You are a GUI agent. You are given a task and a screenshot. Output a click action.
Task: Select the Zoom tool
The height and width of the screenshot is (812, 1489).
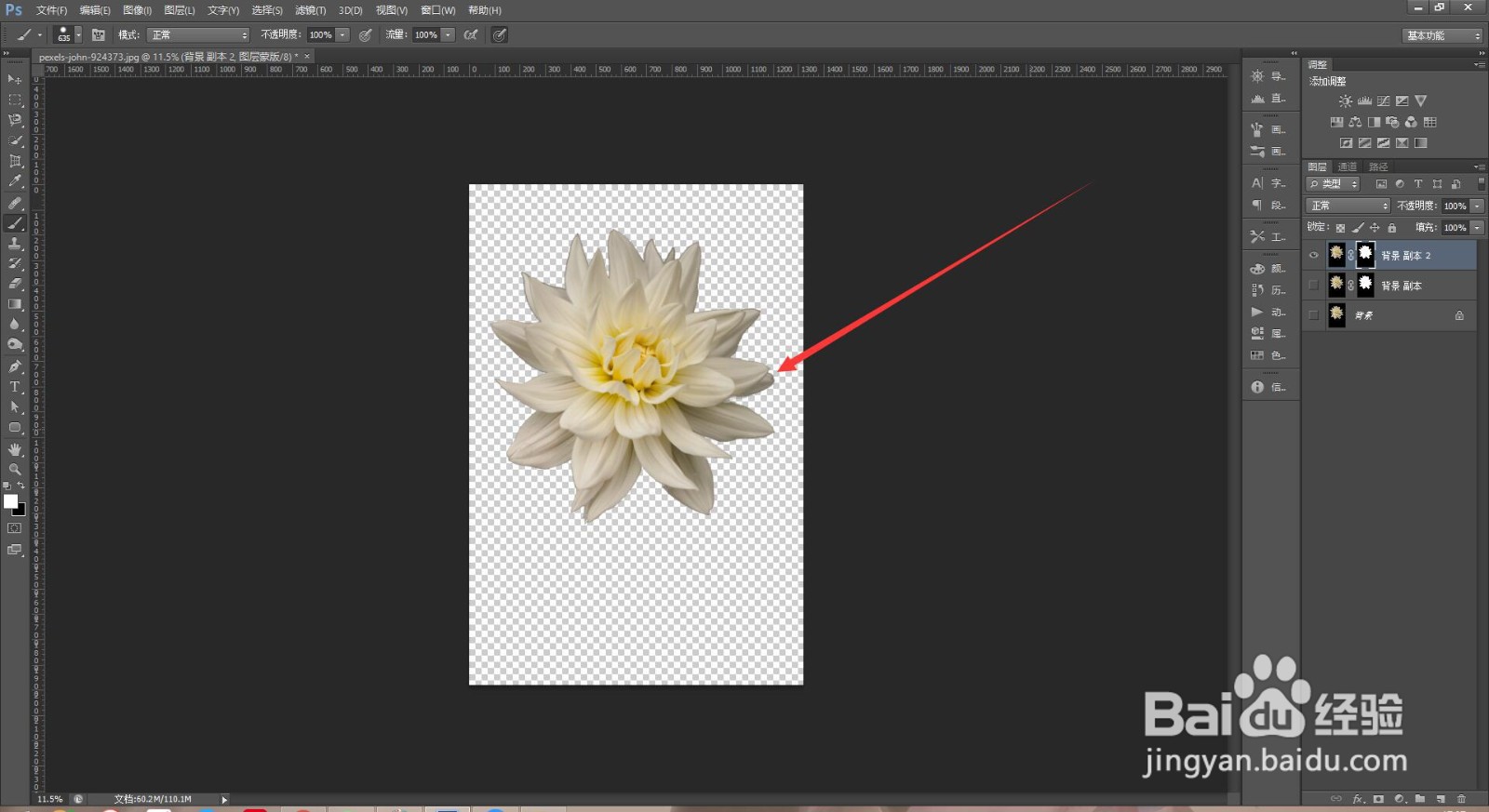click(15, 470)
